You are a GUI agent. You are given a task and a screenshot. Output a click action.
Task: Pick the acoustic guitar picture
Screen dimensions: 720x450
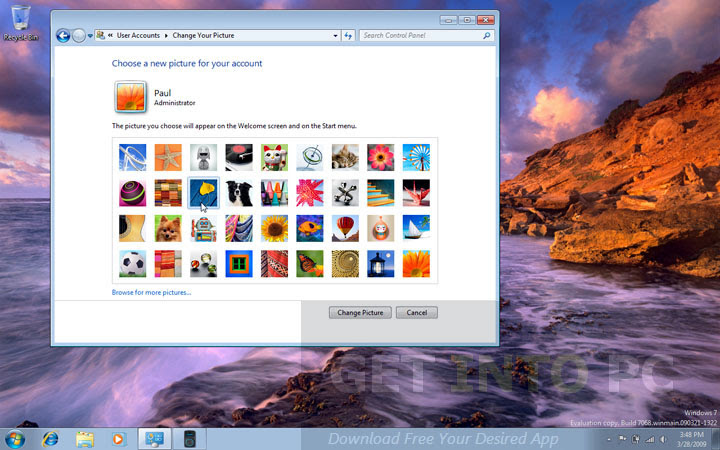point(132,228)
